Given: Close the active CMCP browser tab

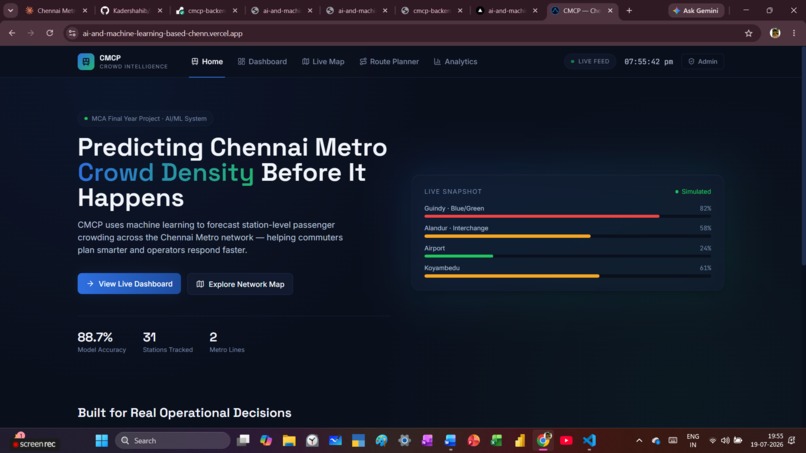Looking at the screenshot, I should click(610, 10).
